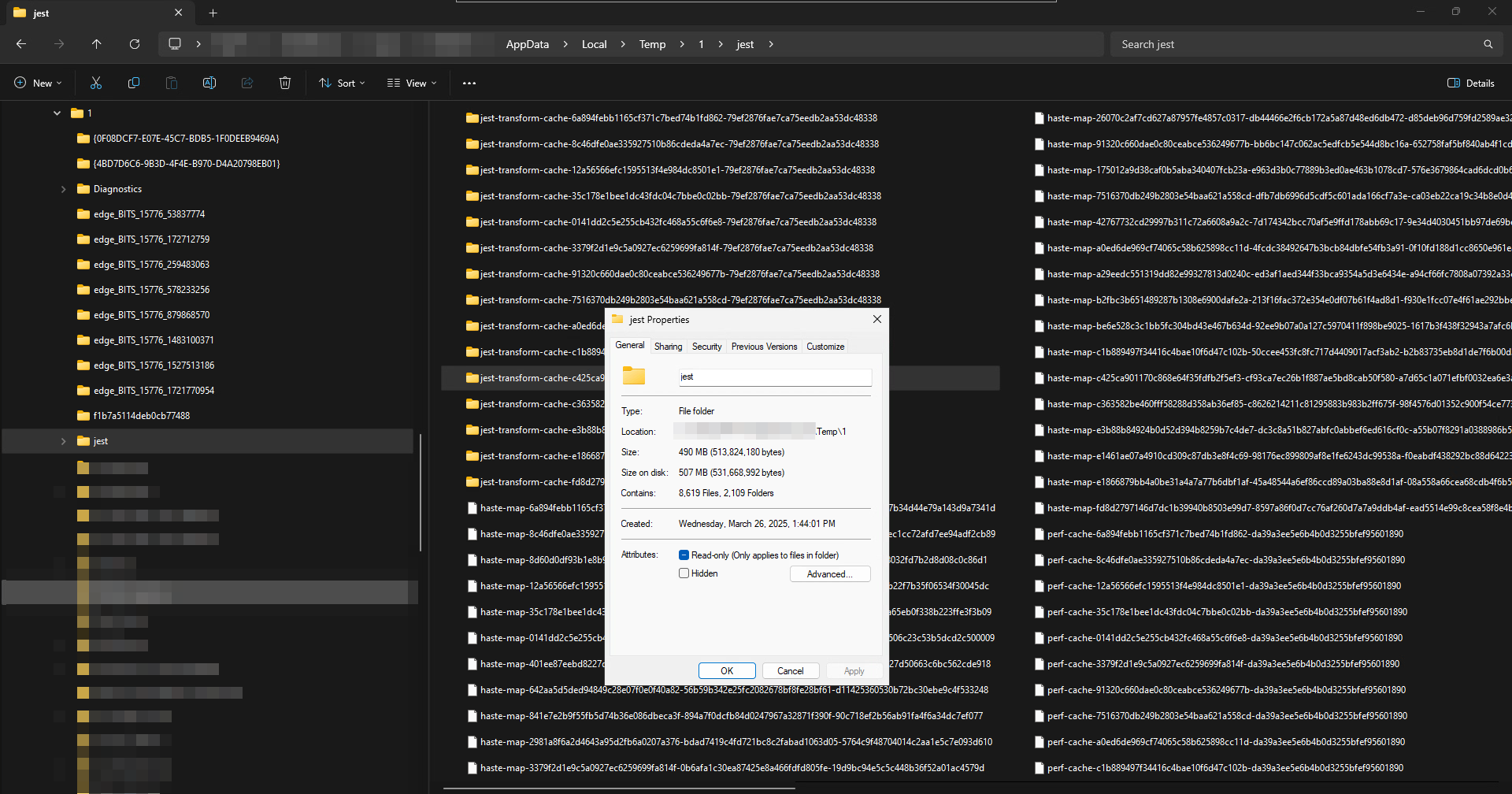Select edge_BITS_15776_879868570 in the tree
The image size is (1512, 794).
click(x=151, y=315)
